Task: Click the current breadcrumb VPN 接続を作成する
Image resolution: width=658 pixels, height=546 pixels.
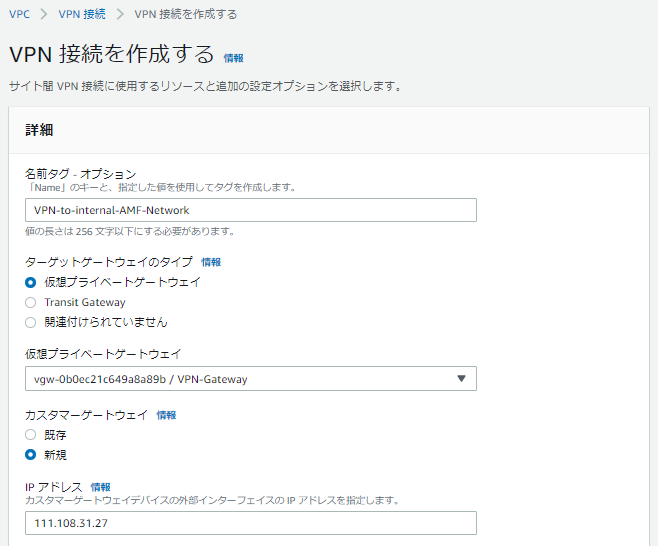Action: tap(185, 14)
